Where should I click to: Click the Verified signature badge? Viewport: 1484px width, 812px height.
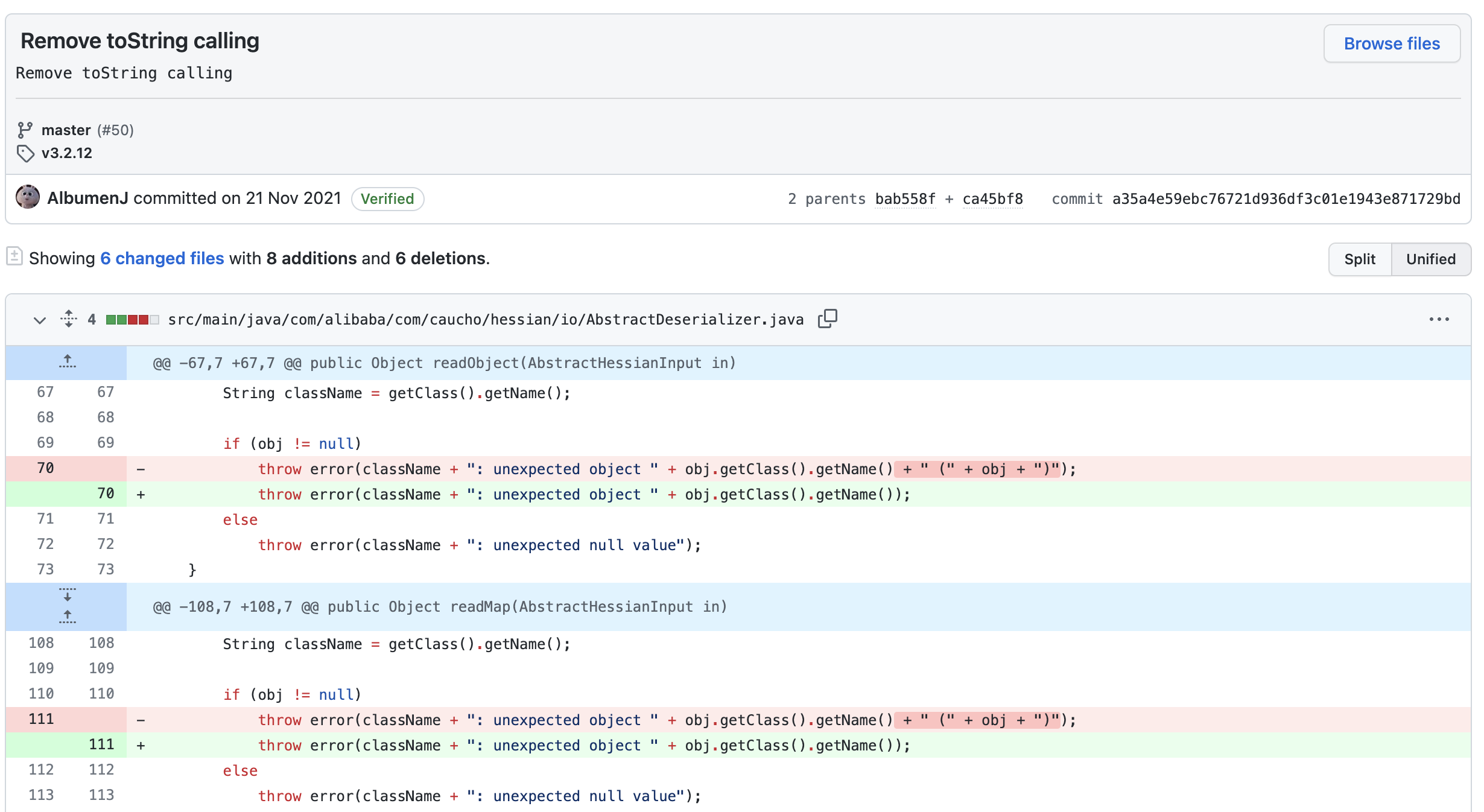(387, 199)
